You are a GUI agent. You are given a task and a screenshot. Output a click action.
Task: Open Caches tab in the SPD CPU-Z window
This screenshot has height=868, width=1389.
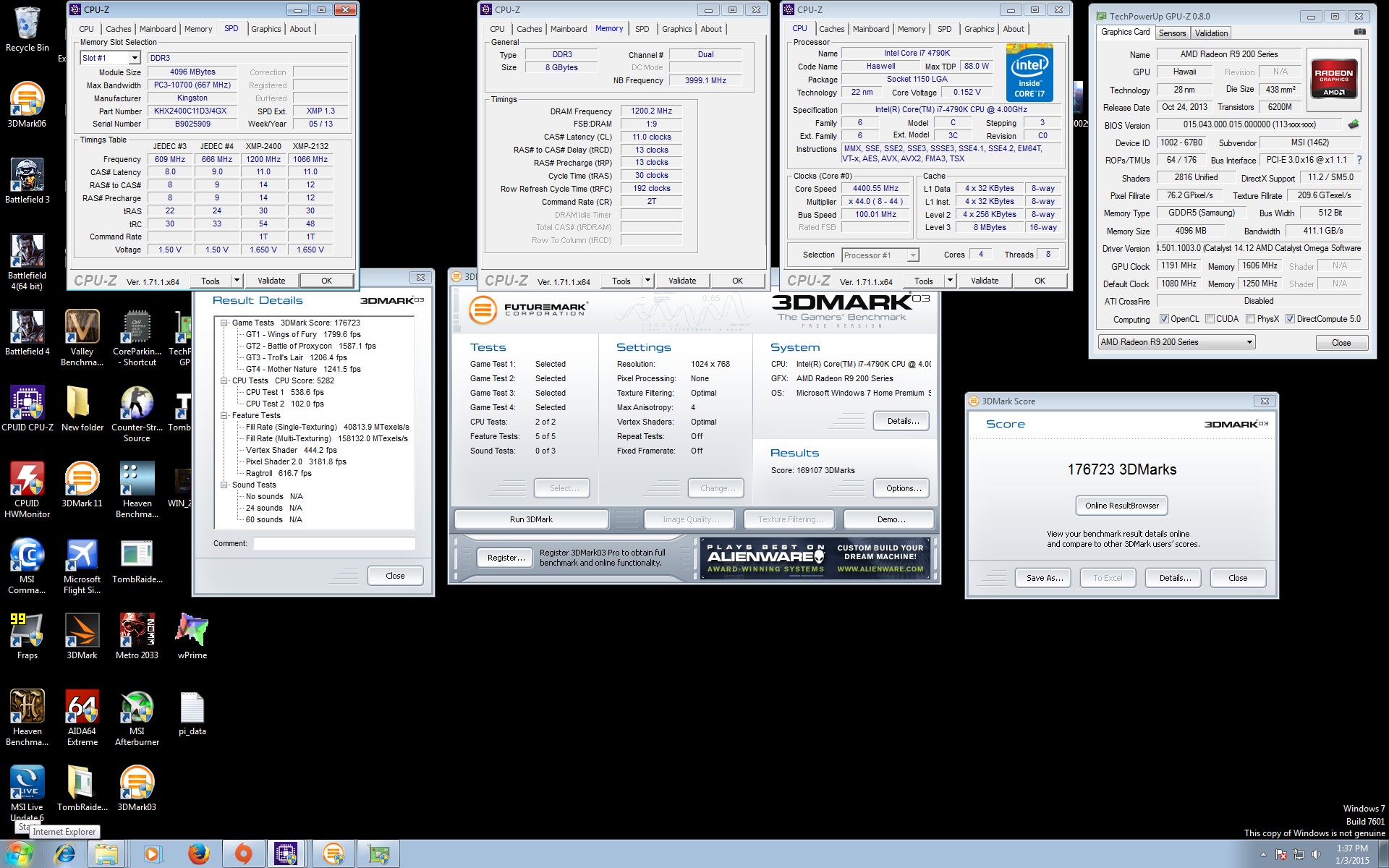click(x=118, y=29)
